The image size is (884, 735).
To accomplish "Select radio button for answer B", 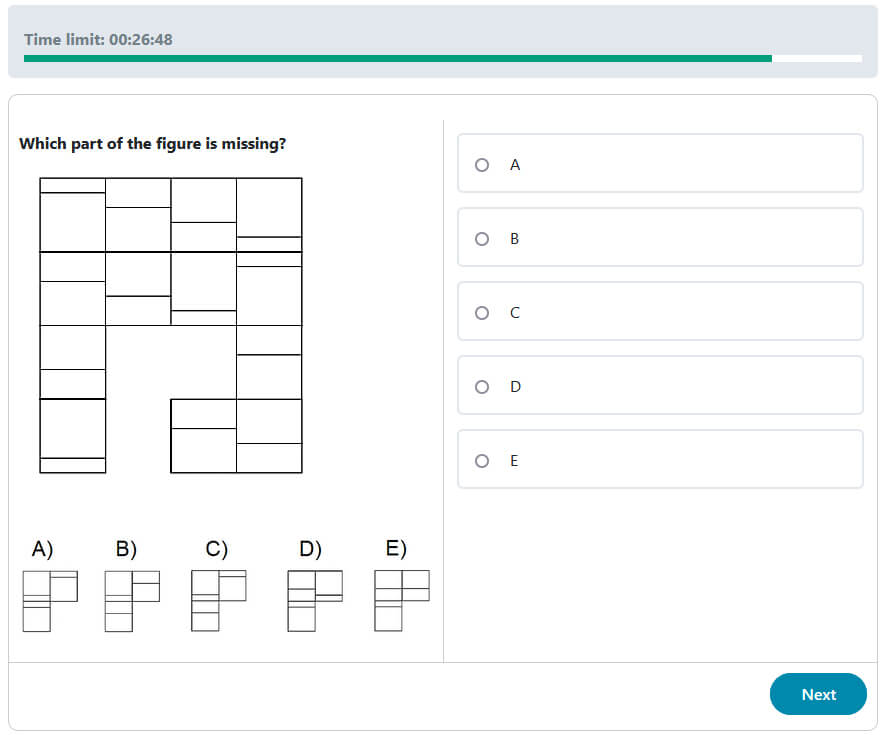I will (482, 239).
